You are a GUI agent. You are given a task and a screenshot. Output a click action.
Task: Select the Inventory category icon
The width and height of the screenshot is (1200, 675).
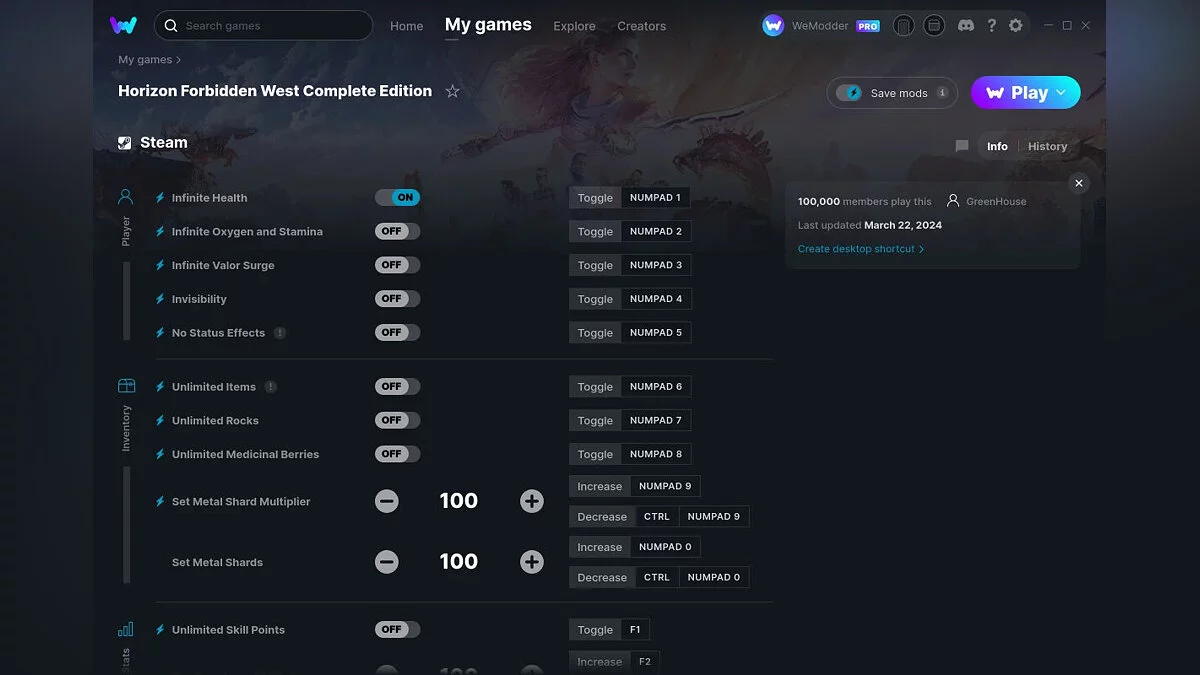126,386
